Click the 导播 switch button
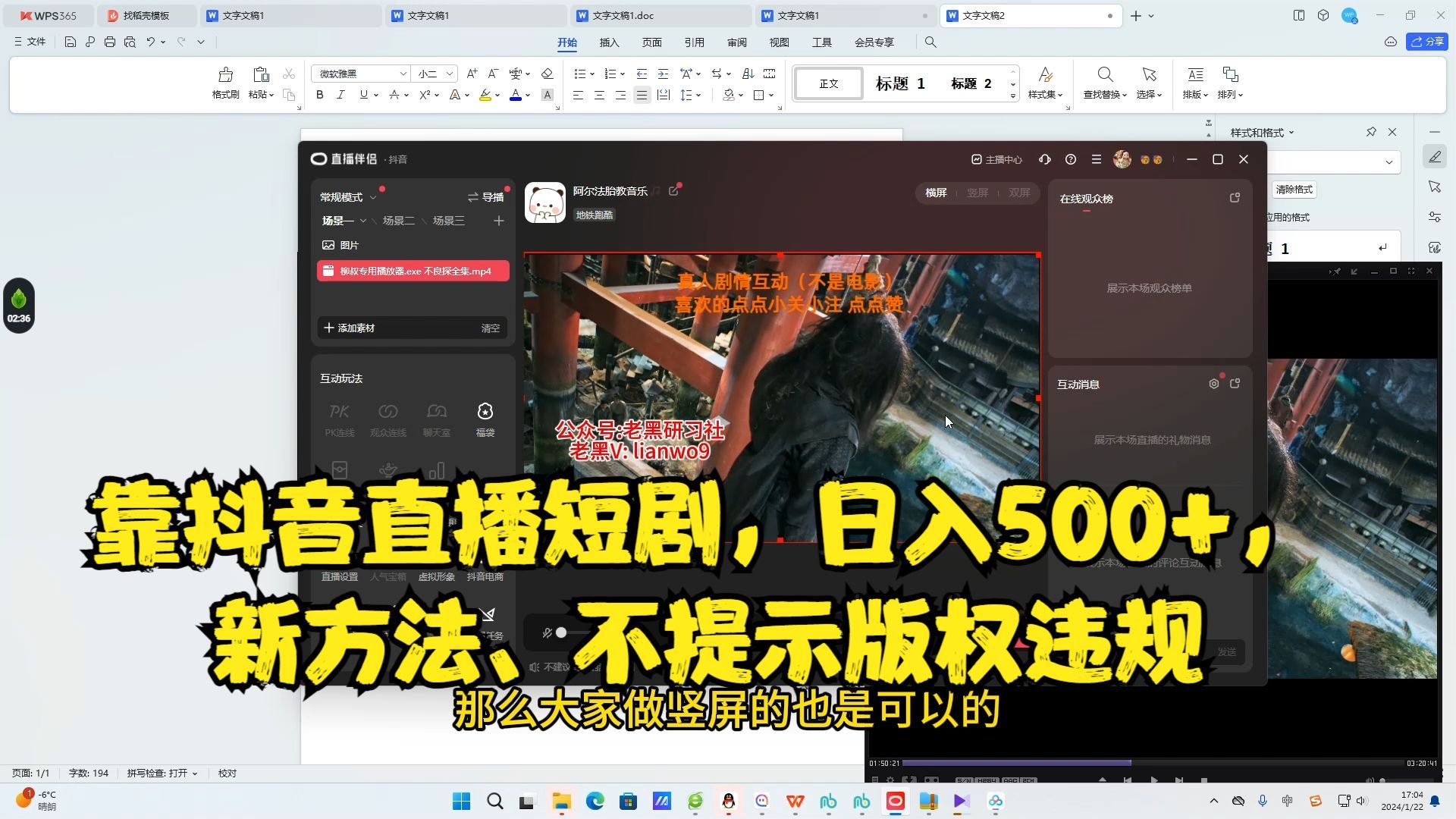 (485, 197)
